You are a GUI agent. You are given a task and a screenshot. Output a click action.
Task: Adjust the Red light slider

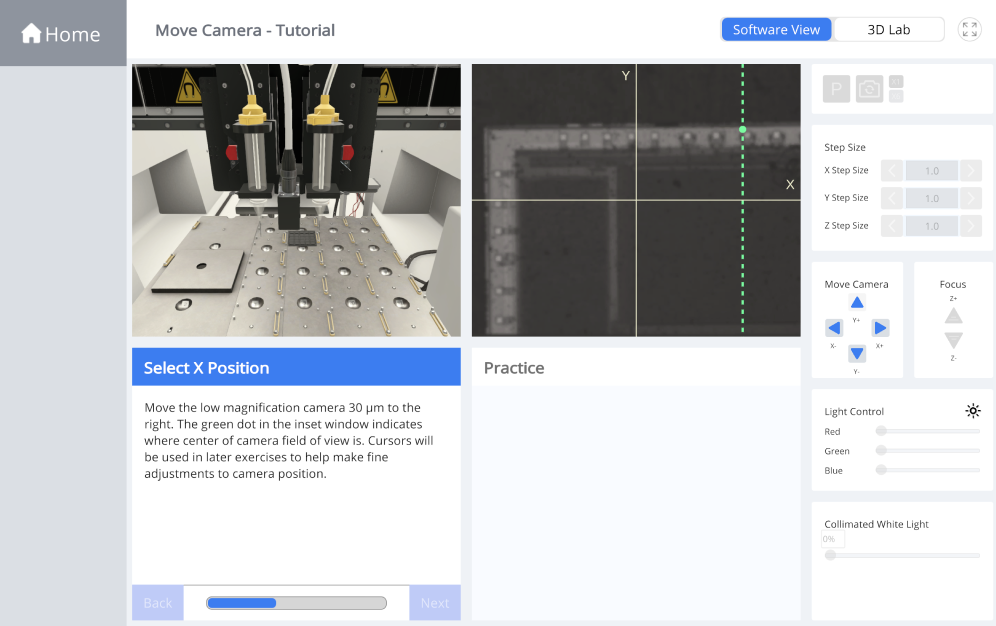coord(930,431)
